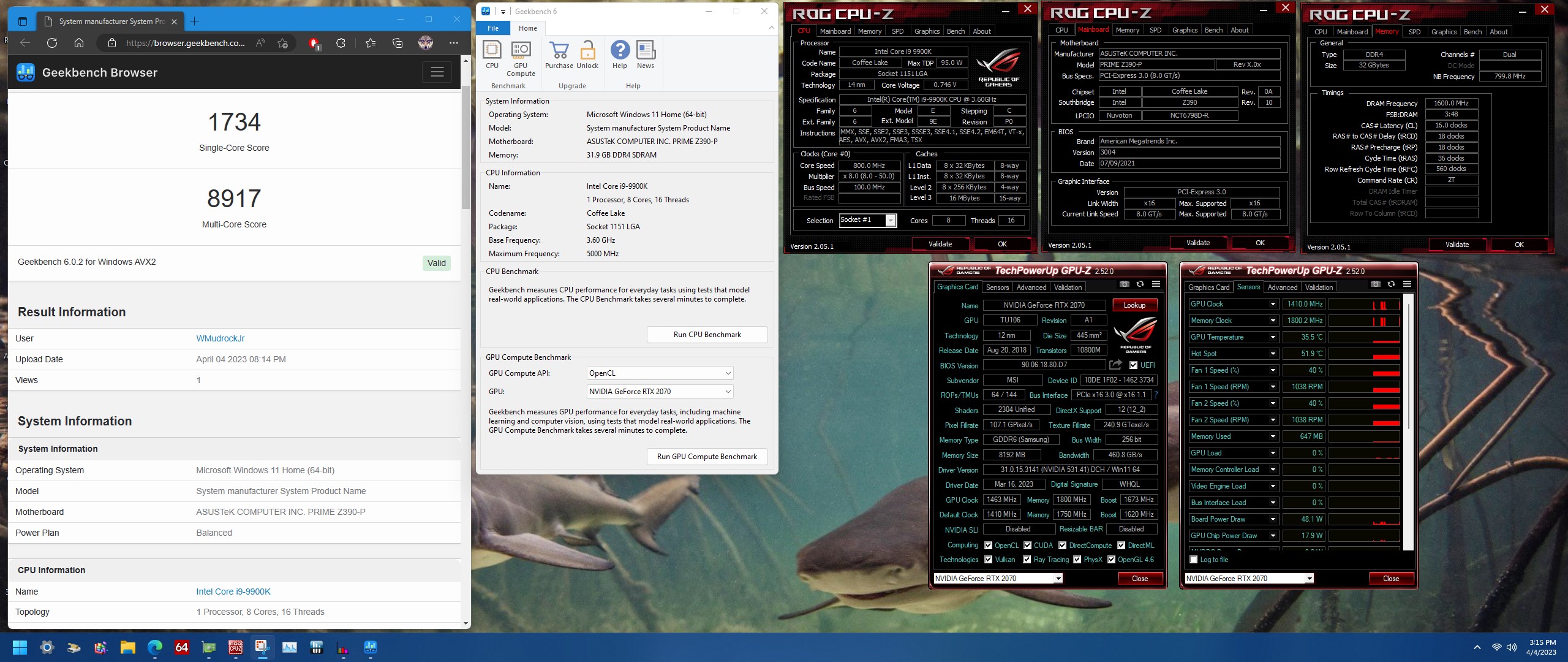Click Validate in CPU-Z Memory window
1568x662 pixels.
1457,245
